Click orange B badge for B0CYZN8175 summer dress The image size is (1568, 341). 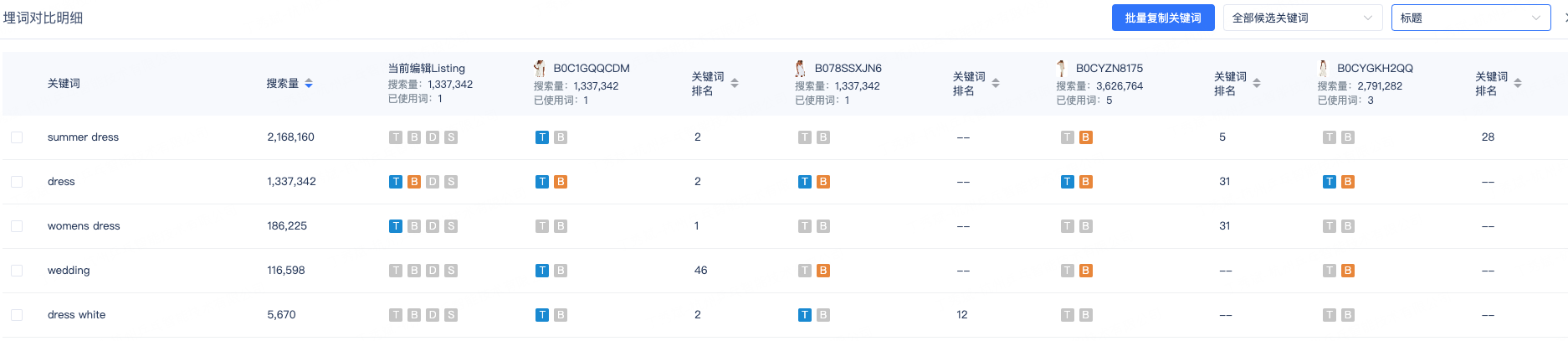(1086, 137)
